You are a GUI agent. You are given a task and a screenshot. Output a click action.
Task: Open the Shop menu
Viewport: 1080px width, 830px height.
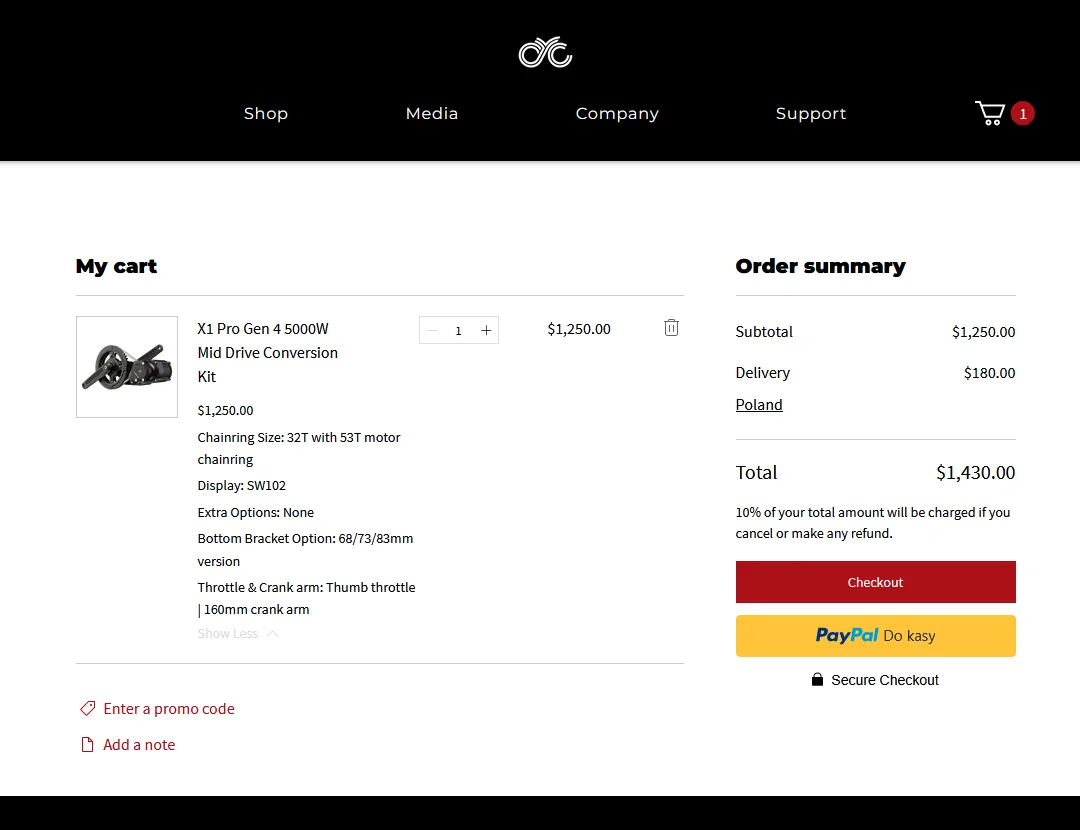(x=266, y=114)
